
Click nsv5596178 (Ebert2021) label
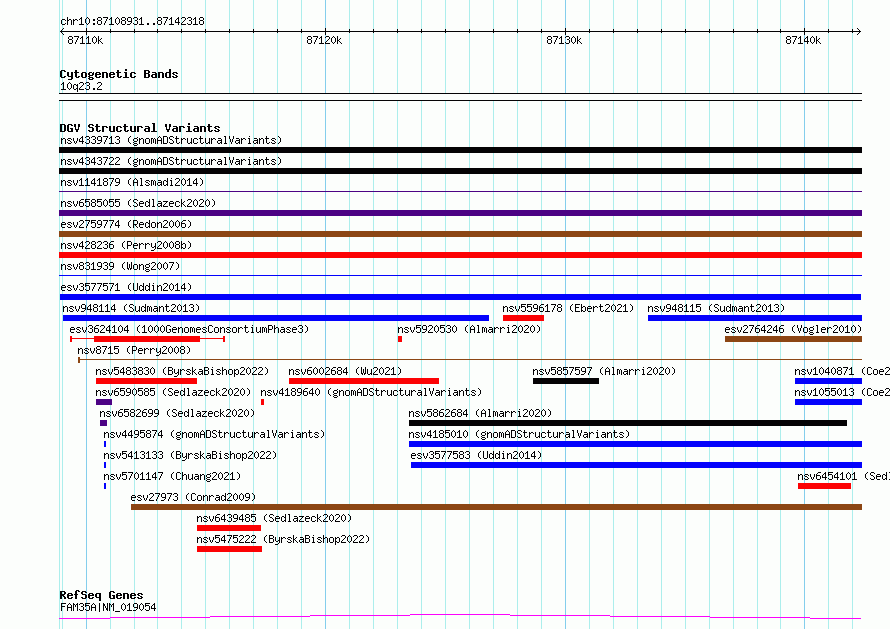[568, 308]
